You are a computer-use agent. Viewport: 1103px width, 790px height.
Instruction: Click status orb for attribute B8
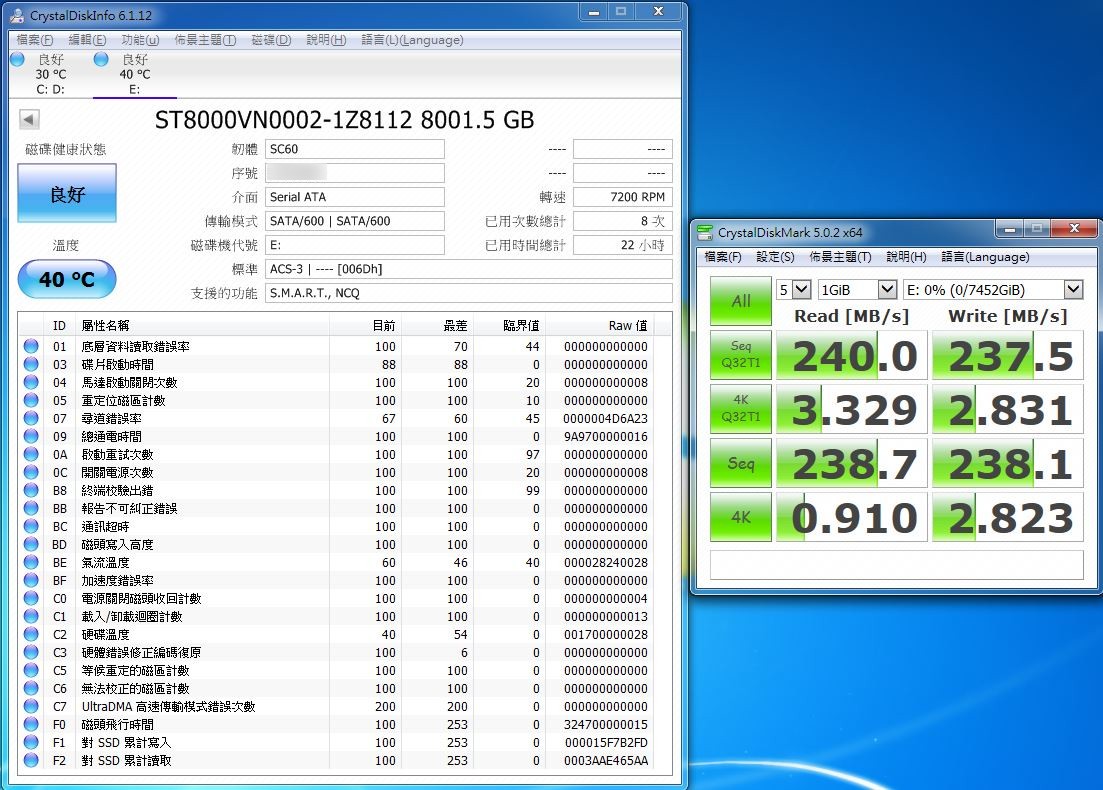[31, 490]
